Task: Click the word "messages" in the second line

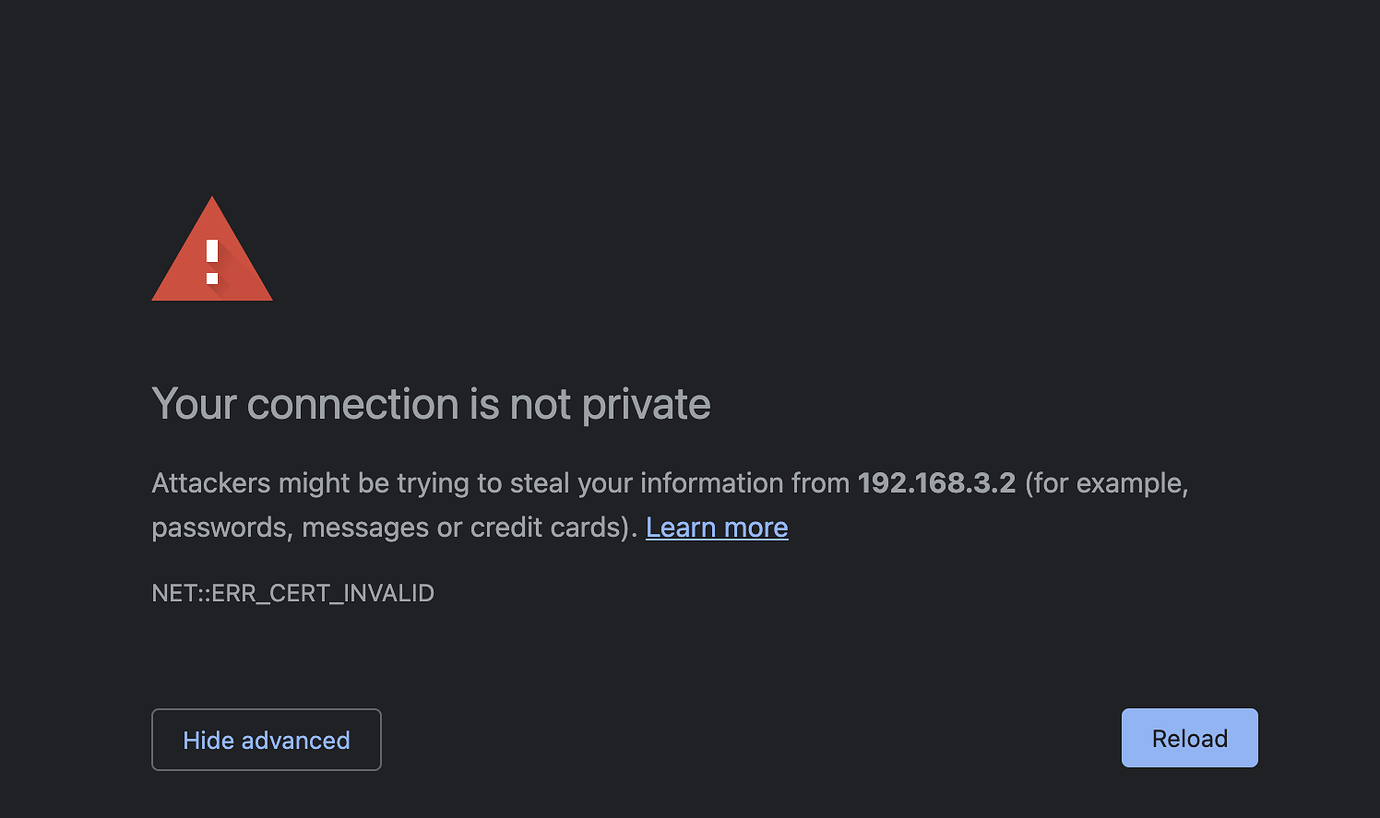Action: coord(365,528)
